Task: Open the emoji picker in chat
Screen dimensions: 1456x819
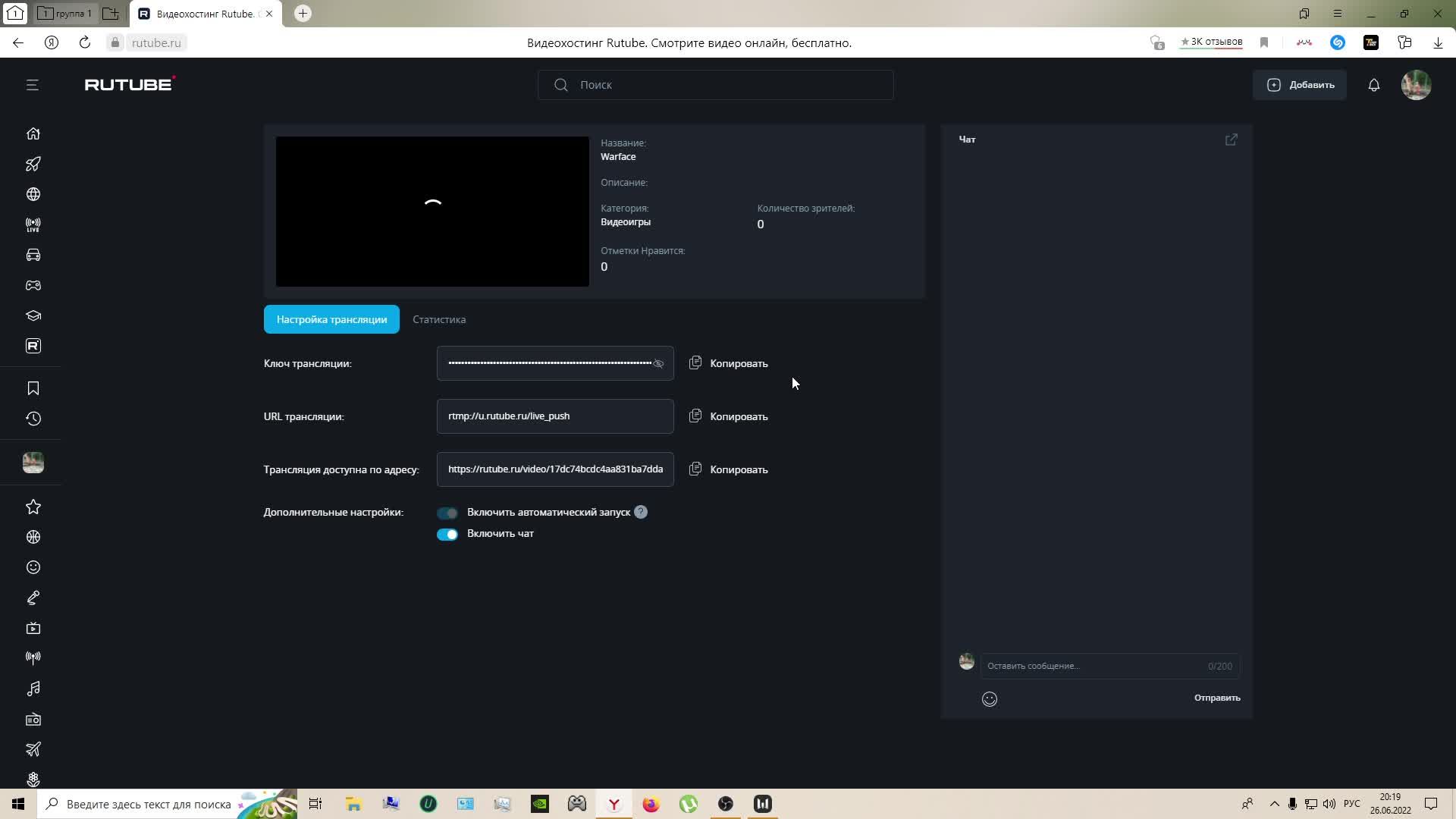Action: click(989, 699)
